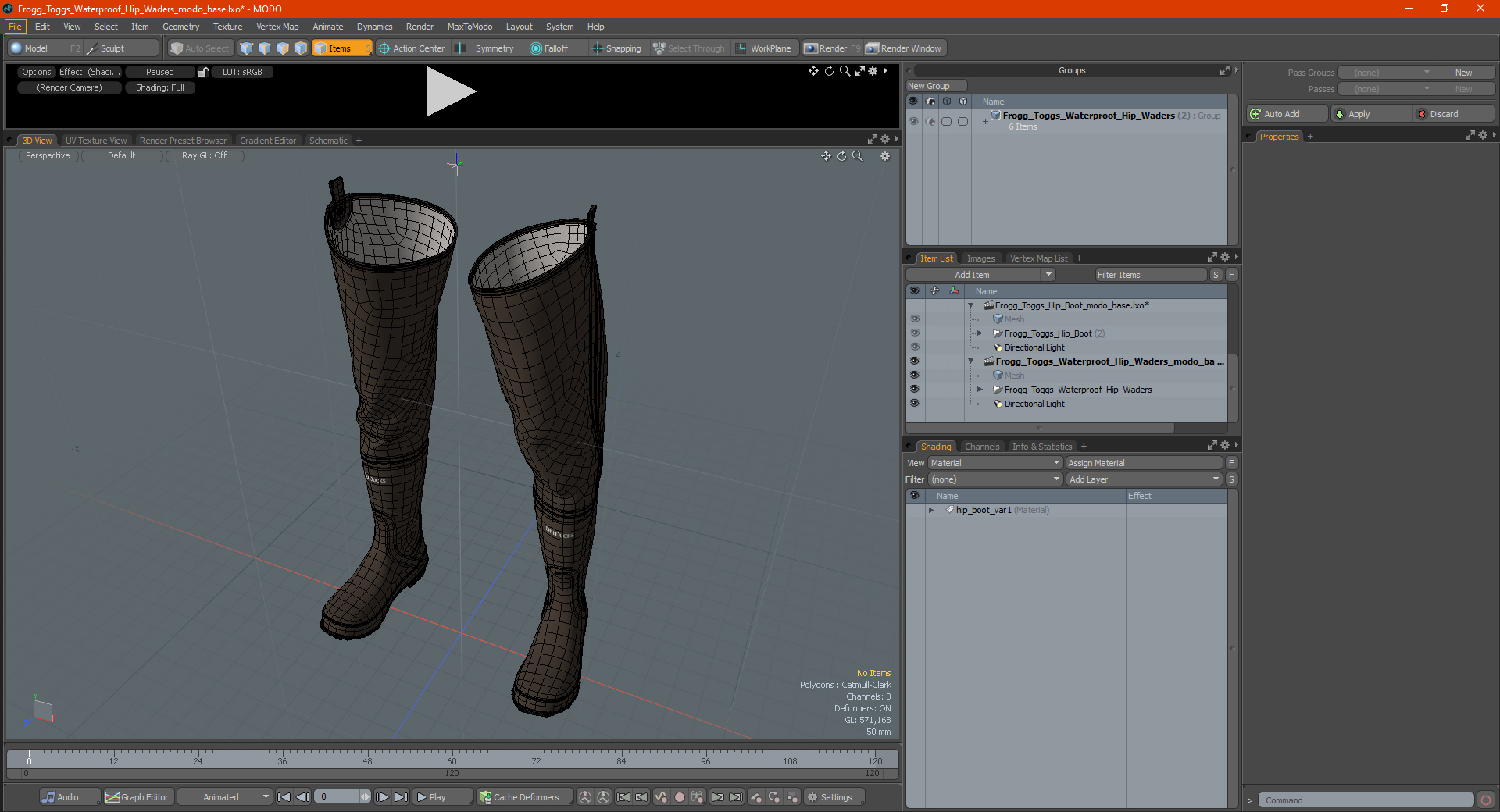Collapse Frogg_Toggs_Hip_Boot_modo_base.lxo scene
1500x812 pixels.
[x=971, y=305]
